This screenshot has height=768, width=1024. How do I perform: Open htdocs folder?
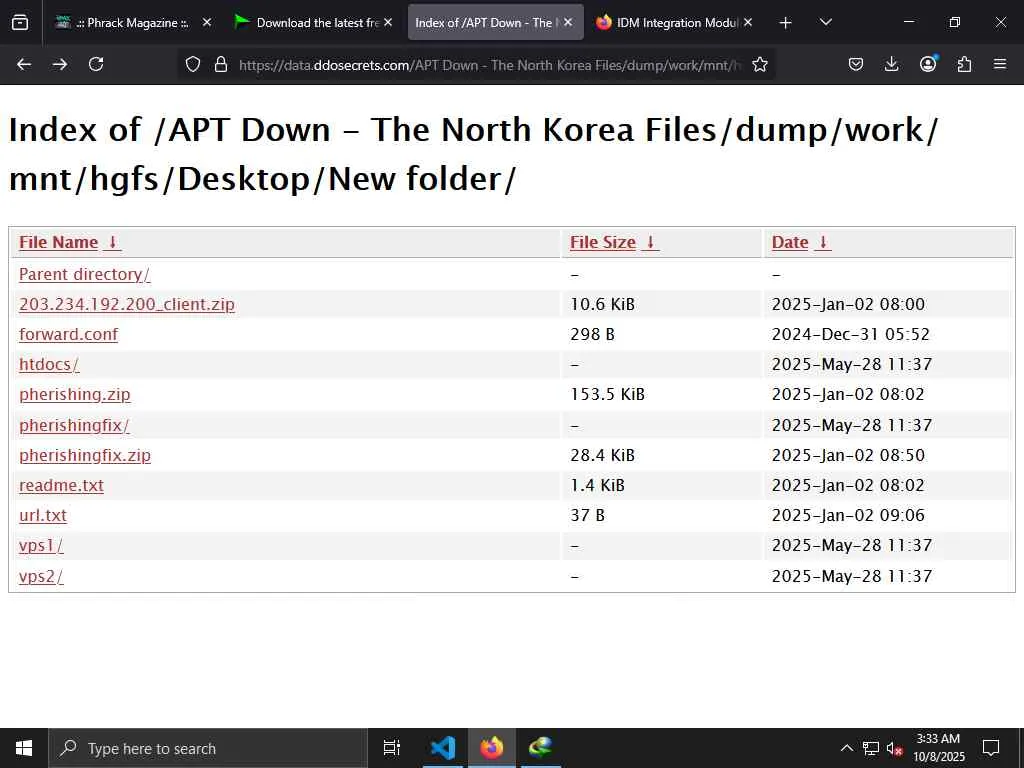coord(49,364)
